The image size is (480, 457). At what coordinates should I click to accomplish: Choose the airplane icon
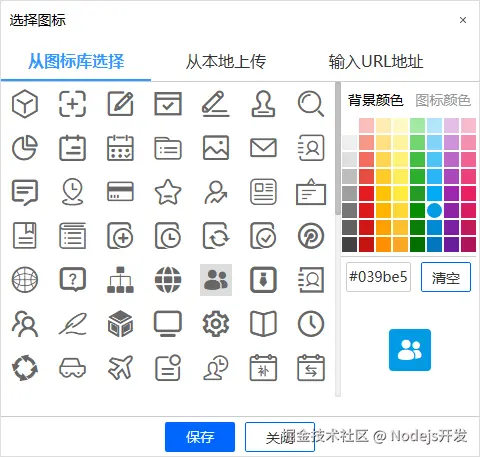pos(120,368)
